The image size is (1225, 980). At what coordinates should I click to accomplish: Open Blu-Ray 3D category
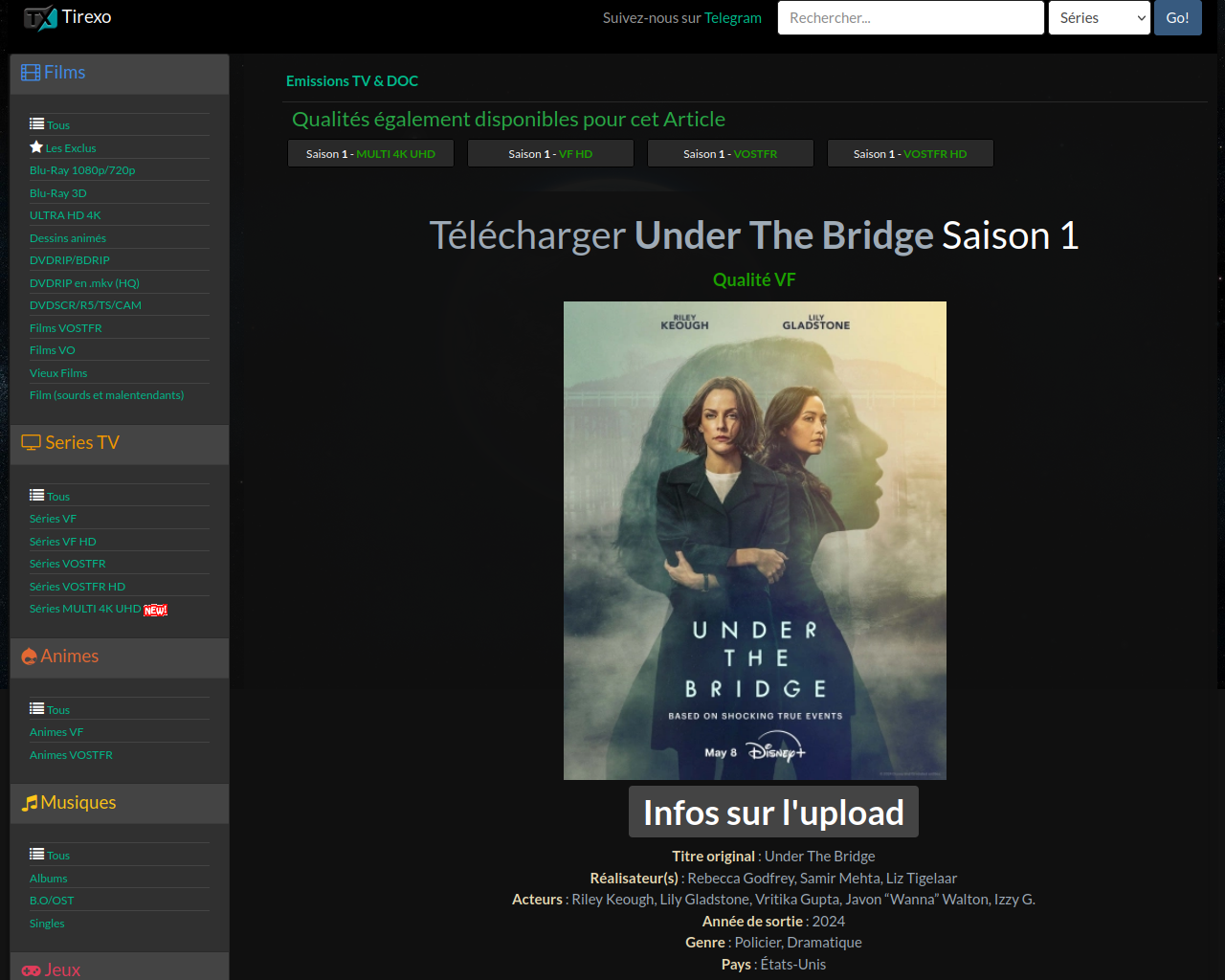(57, 193)
